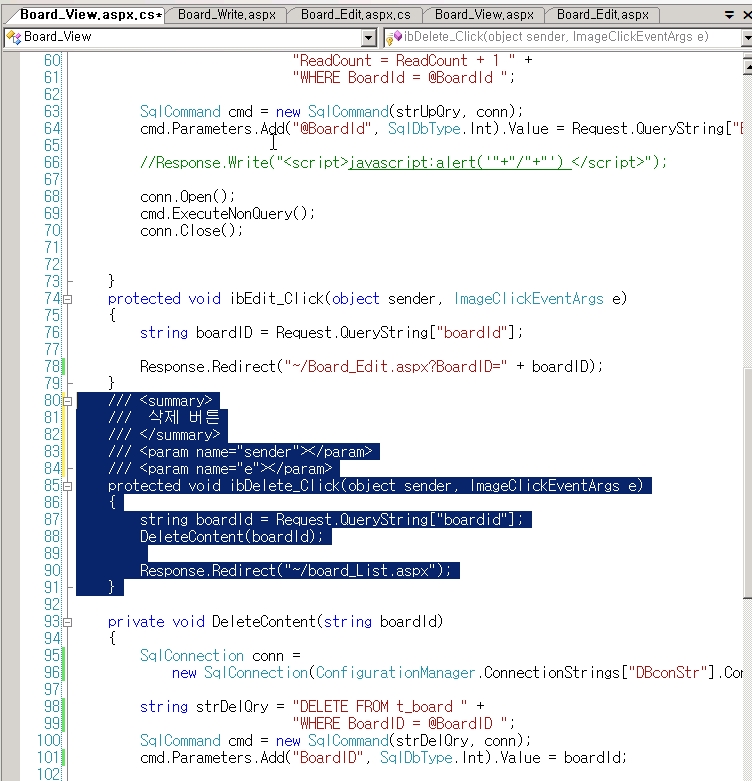This screenshot has width=752, height=781.
Task: Select the Board_View.aspx.cs active tab
Action: (x=91, y=15)
